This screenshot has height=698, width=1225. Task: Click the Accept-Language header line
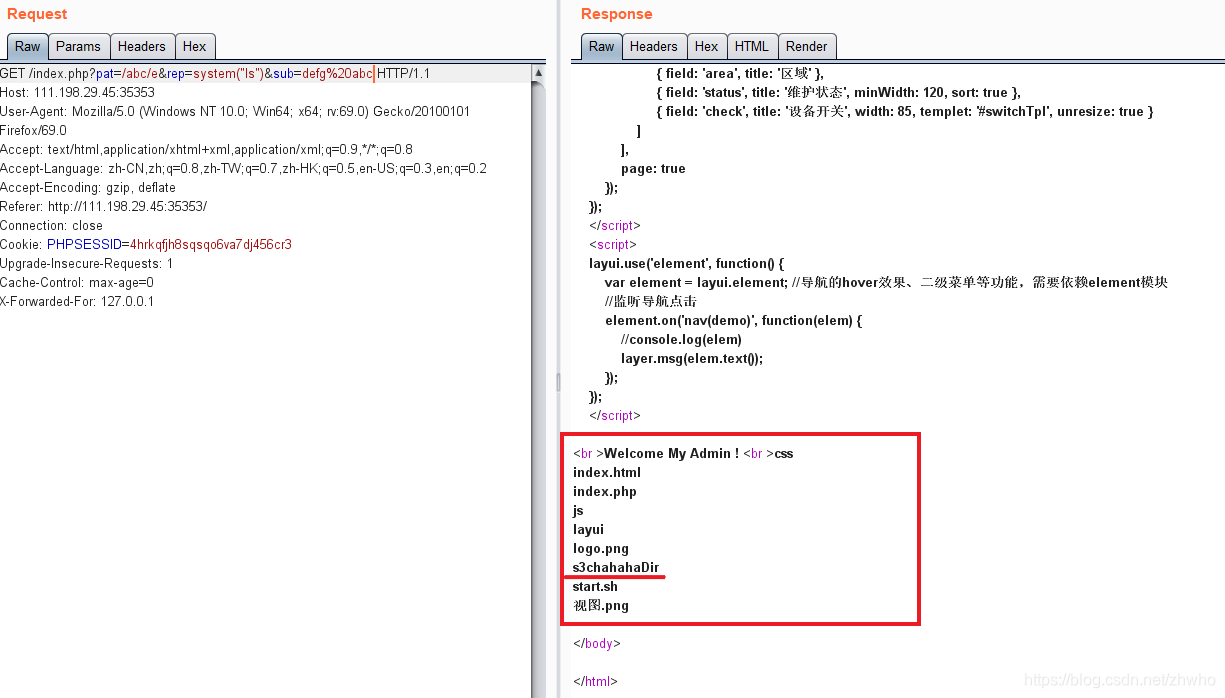243,168
